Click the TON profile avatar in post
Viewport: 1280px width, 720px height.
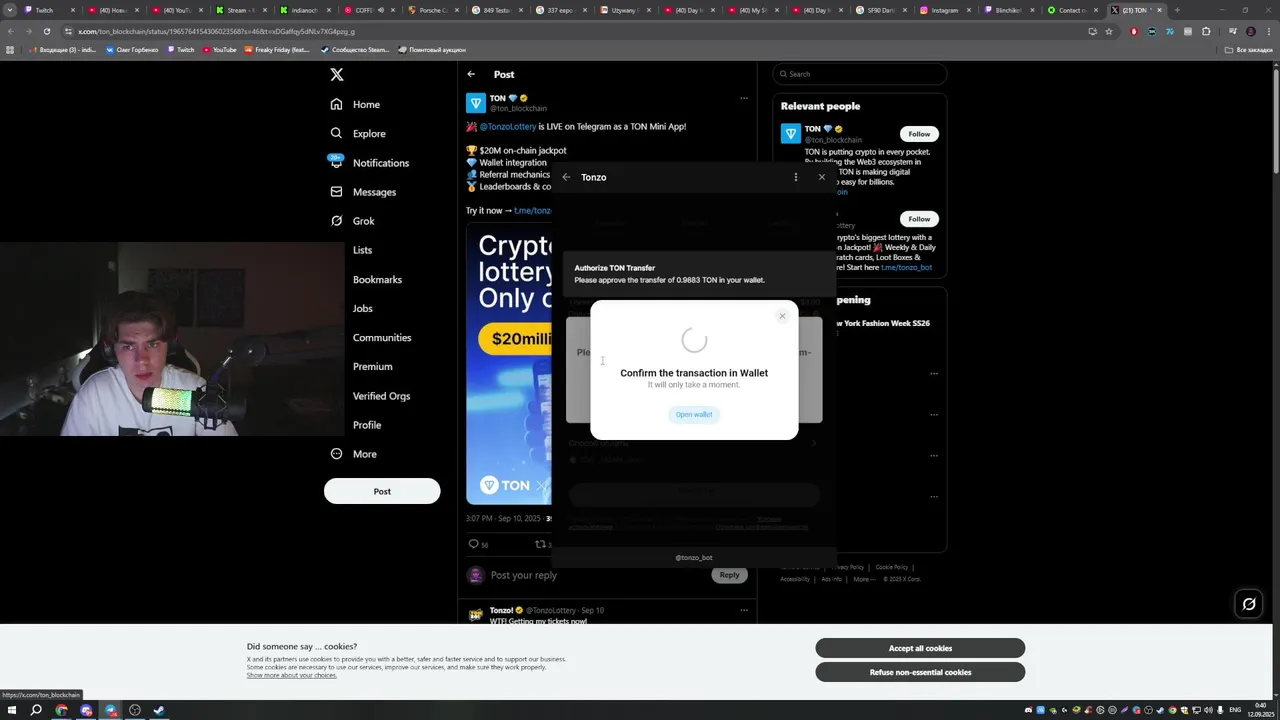(x=476, y=103)
